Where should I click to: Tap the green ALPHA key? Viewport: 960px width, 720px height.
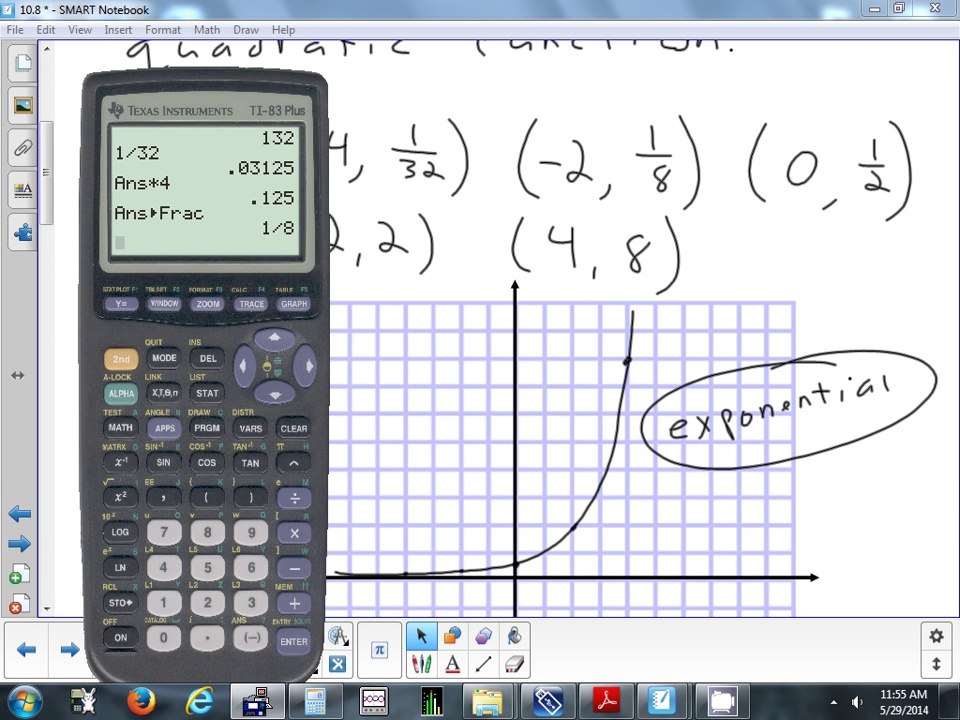click(x=121, y=394)
